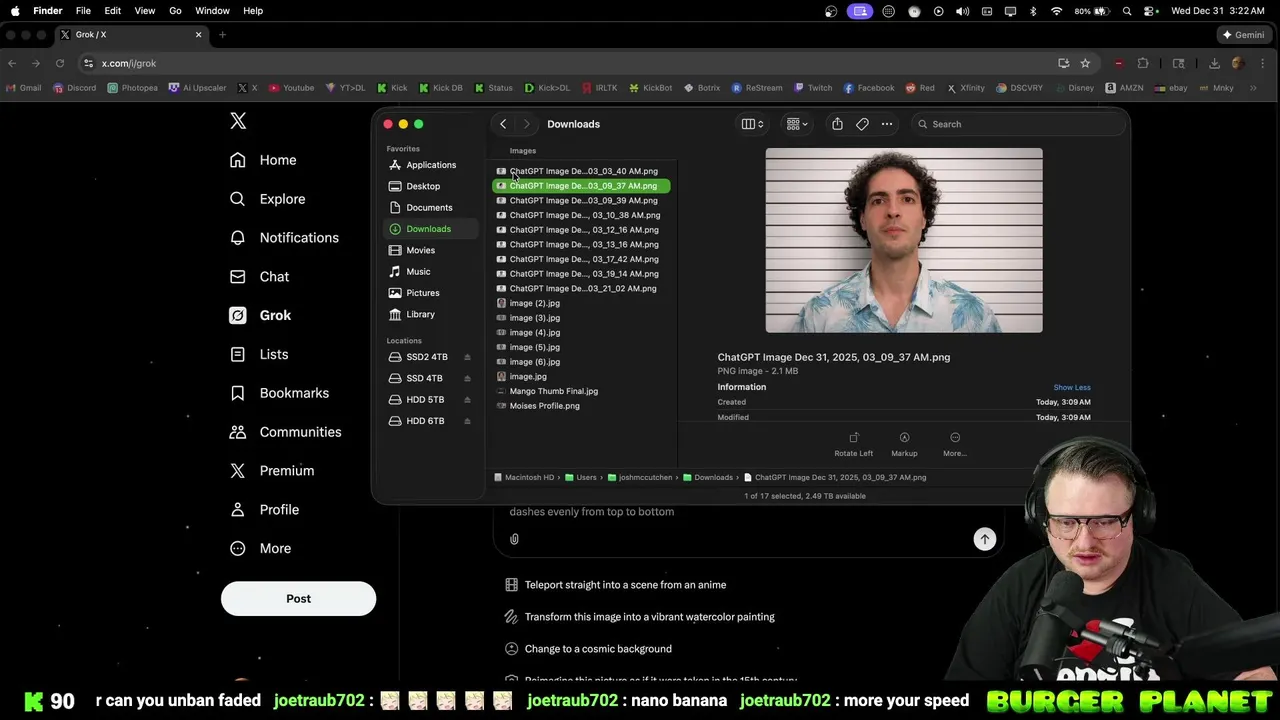Image resolution: width=1280 pixels, height=720 pixels.
Task: Eject the HDD 5TB drive
Action: (x=467, y=400)
